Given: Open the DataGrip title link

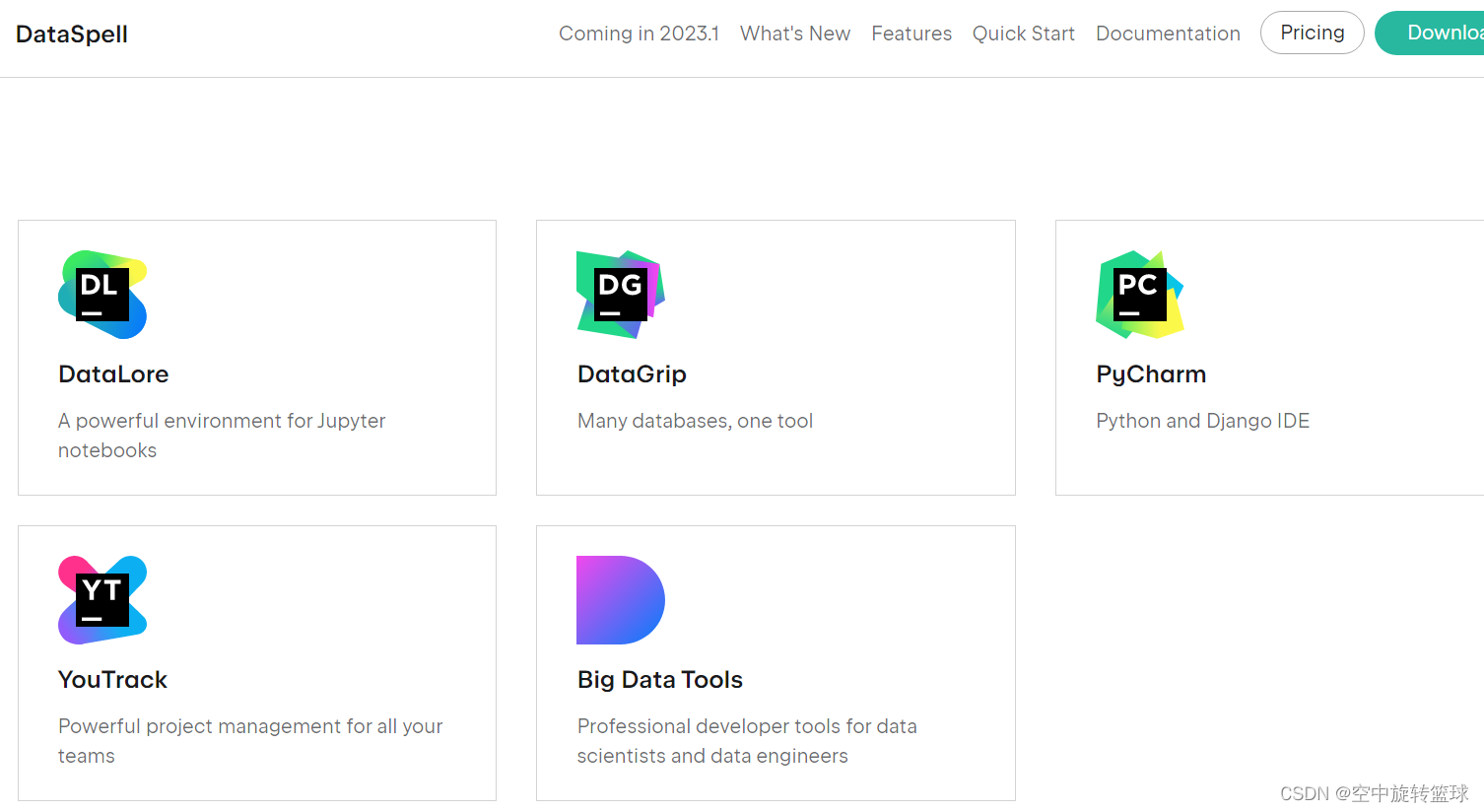Looking at the screenshot, I should [632, 374].
